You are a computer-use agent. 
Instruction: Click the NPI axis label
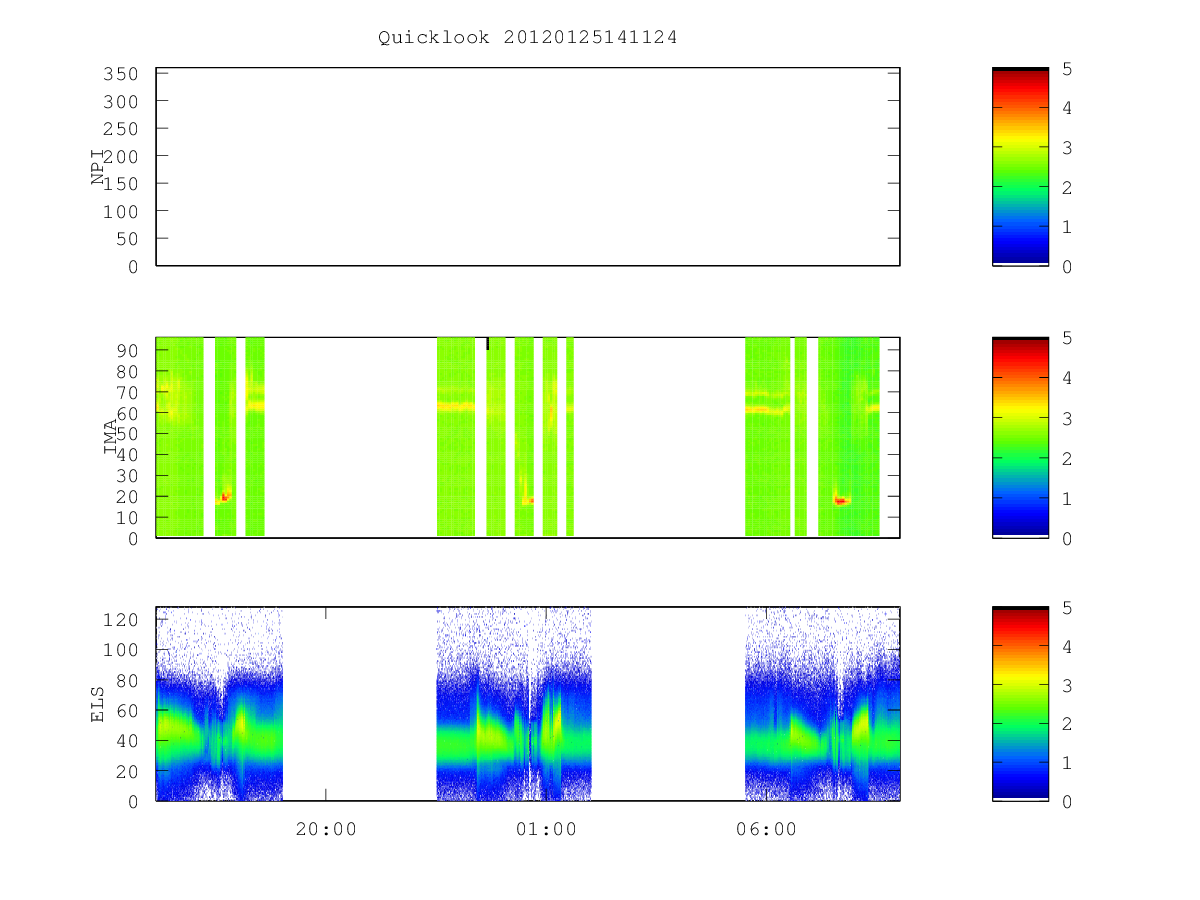pos(98,167)
